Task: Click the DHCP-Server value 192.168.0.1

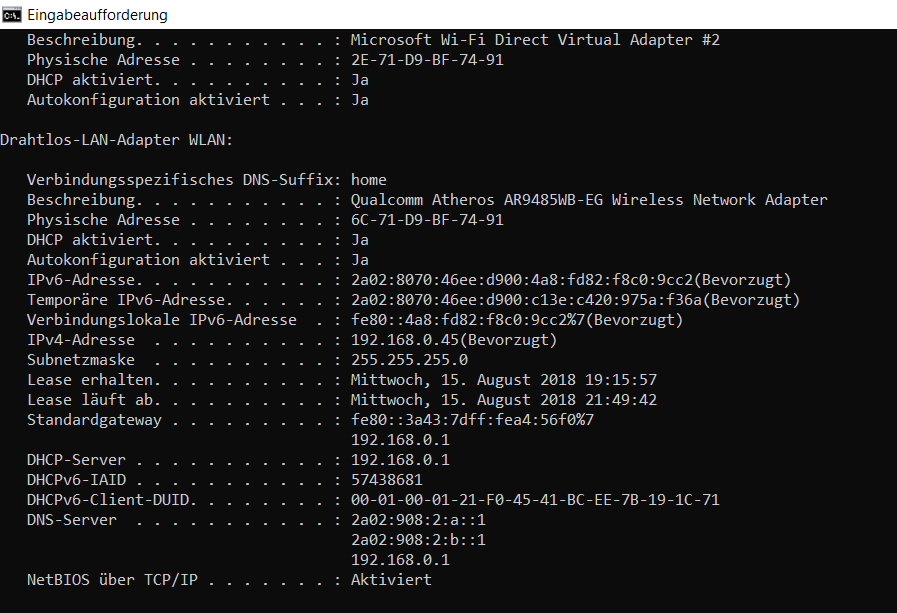Action: coord(399,460)
